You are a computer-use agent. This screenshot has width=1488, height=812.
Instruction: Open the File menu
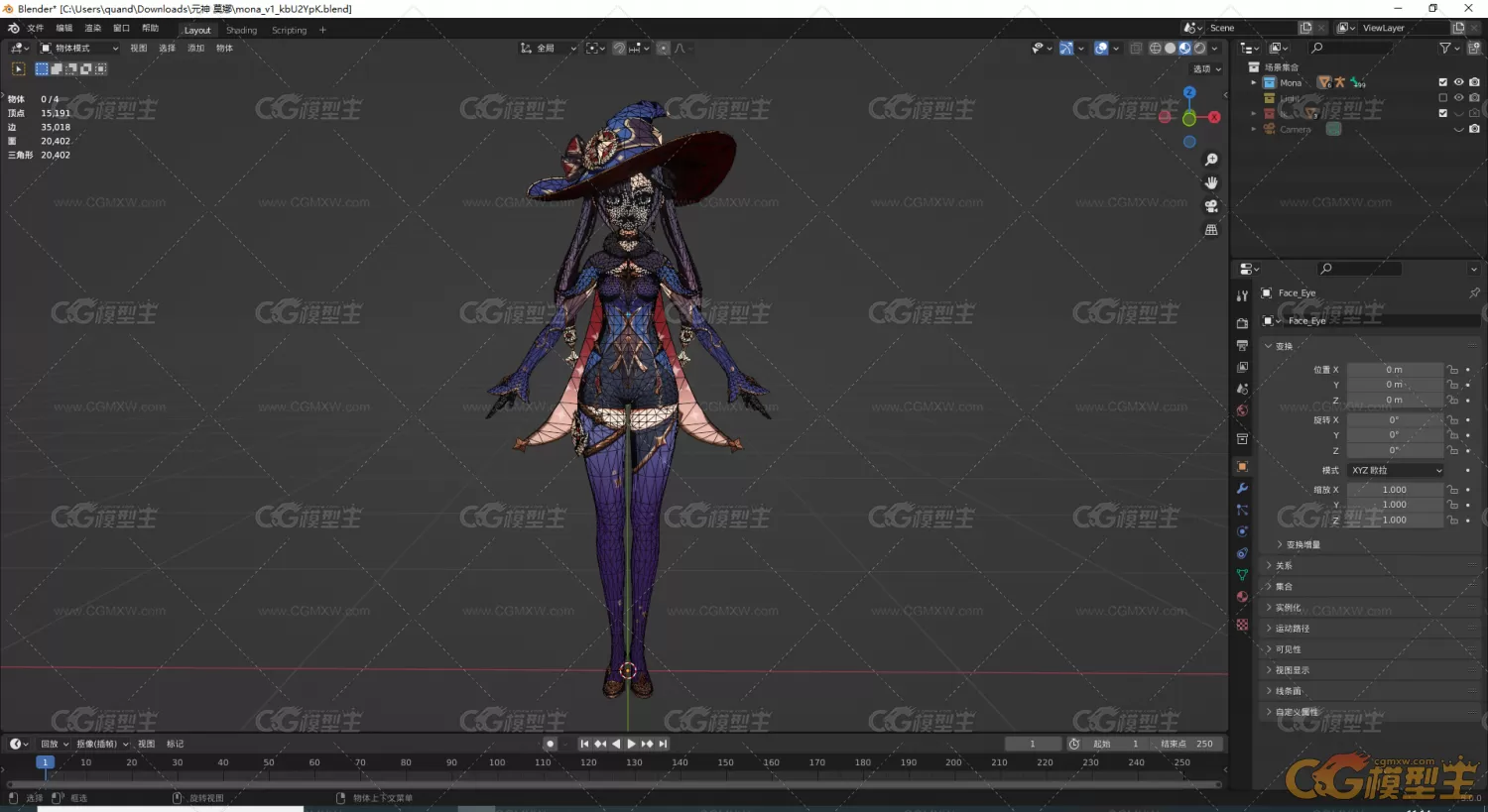point(35,29)
